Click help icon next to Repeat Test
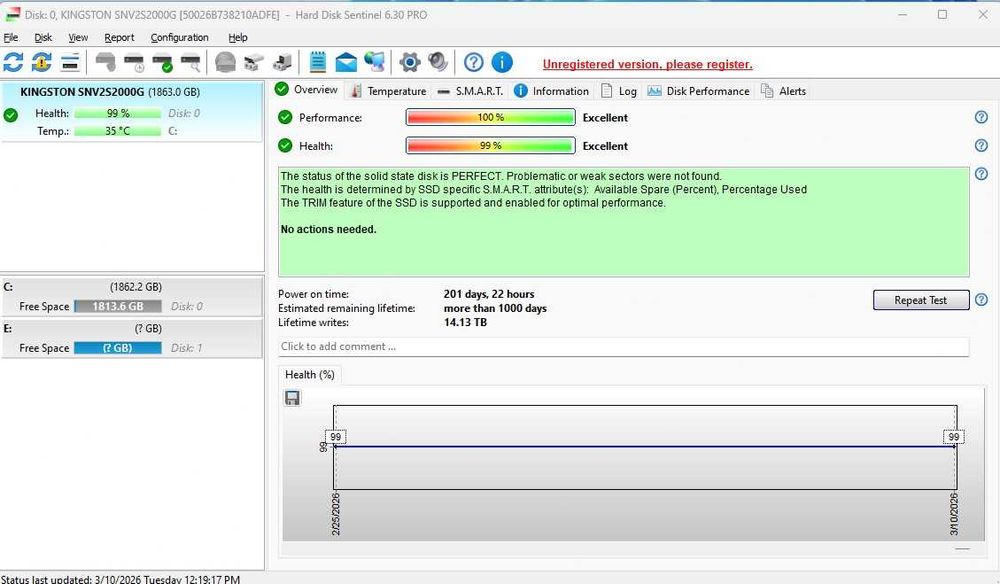1000x584 pixels. pyautogui.click(x=982, y=300)
